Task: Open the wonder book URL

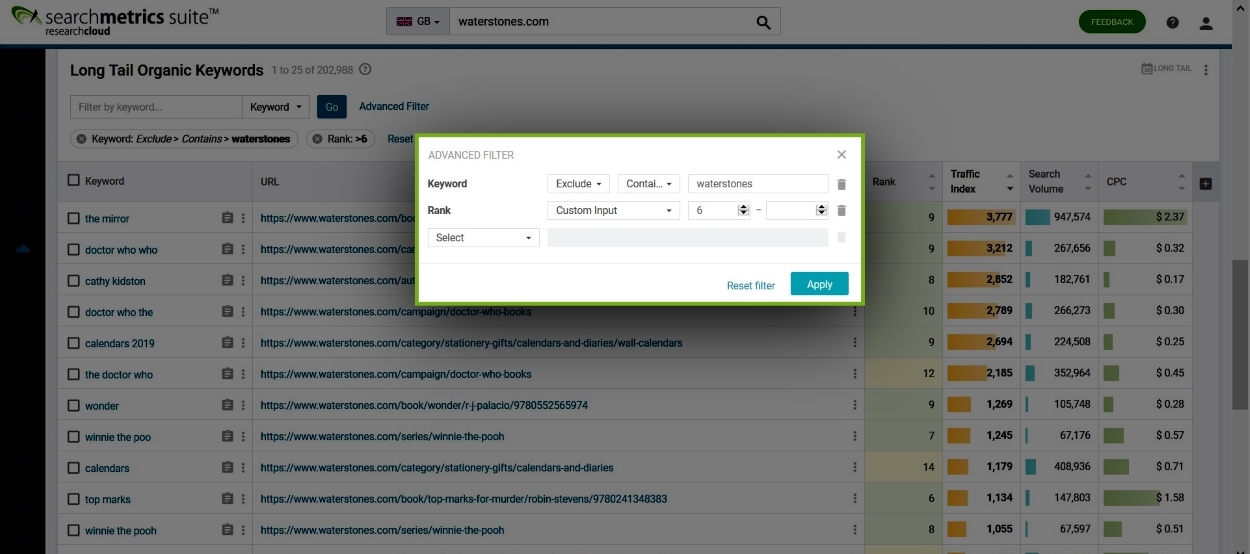Action: click(x=424, y=405)
